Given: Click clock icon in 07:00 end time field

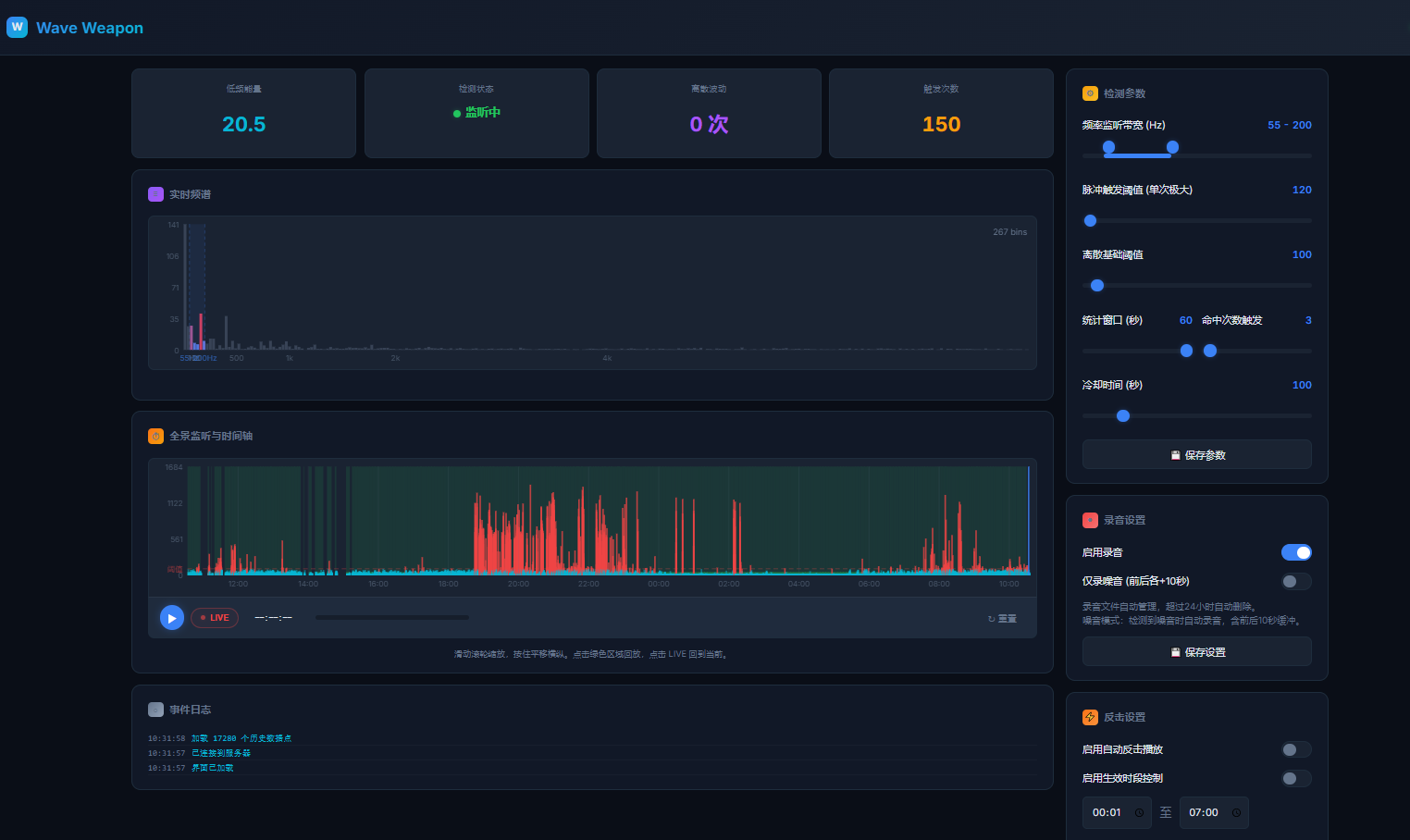Looking at the screenshot, I should click(1236, 813).
